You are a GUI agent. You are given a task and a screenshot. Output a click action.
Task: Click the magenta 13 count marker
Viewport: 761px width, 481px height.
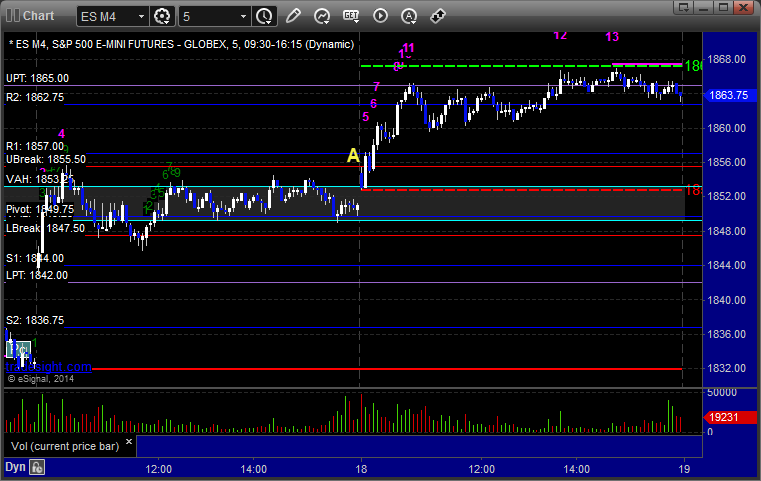coord(612,37)
